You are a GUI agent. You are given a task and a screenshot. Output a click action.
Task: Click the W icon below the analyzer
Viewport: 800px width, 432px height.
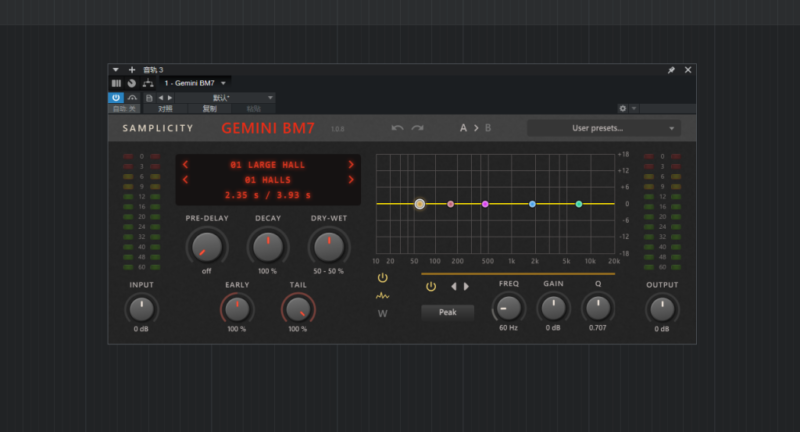(x=382, y=313)
